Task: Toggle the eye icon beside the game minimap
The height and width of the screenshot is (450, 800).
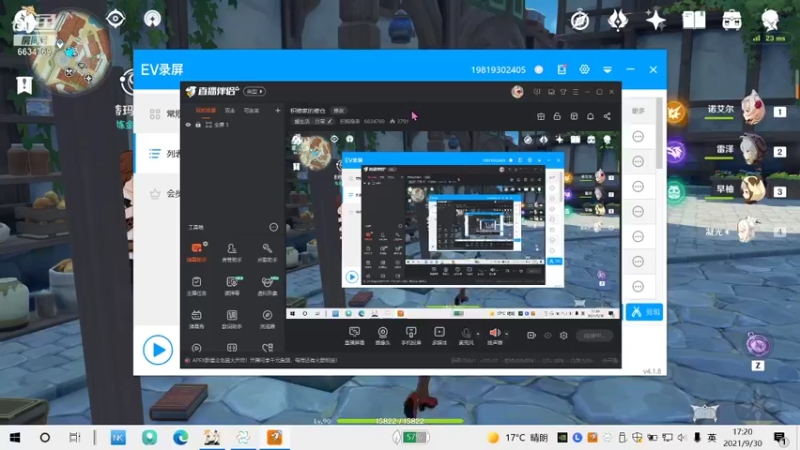Action: pos(115,19)
